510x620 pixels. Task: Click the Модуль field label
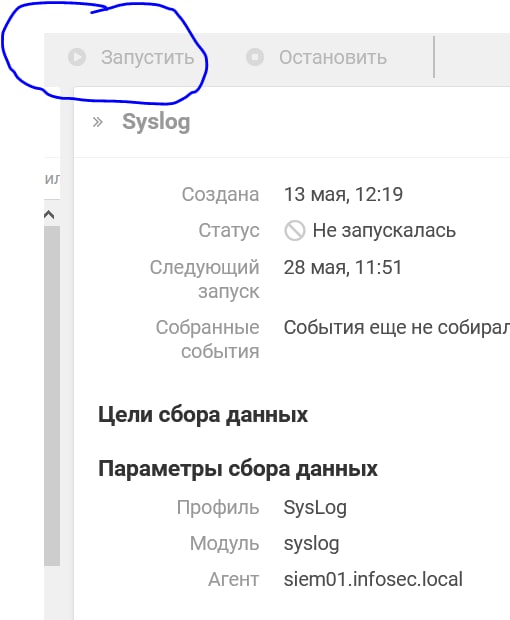pos(225,544)
